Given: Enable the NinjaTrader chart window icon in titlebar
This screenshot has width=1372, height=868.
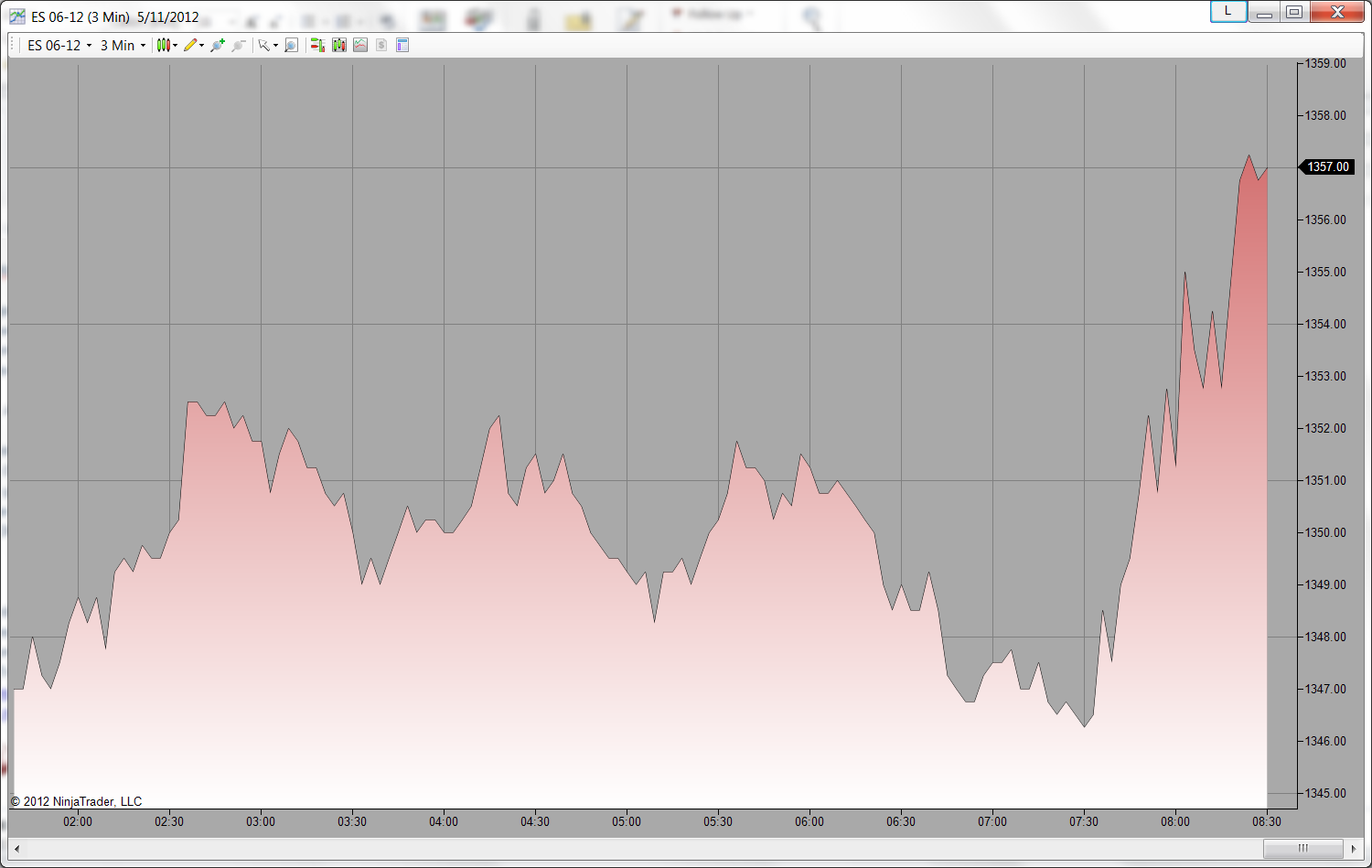Looking at the screenshot, I should pos(16,16).
